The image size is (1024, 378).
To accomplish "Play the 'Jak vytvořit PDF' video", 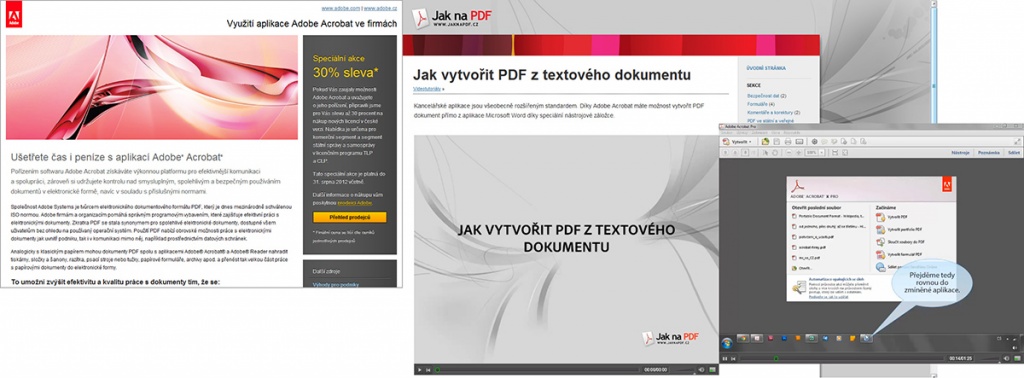I will pyautogui.click(x=419, y=370).
